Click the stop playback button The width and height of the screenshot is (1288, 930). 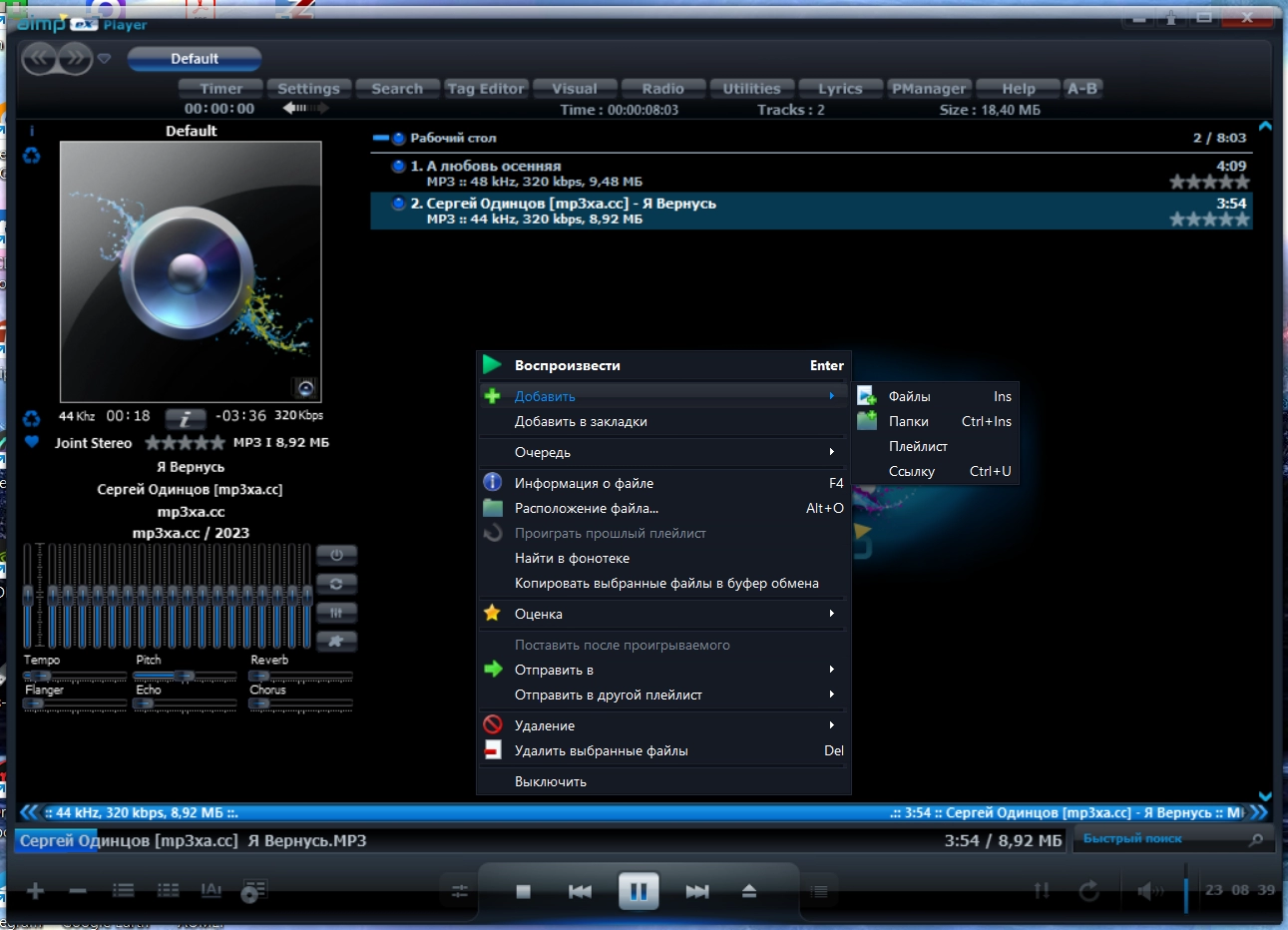pos(523,891)
